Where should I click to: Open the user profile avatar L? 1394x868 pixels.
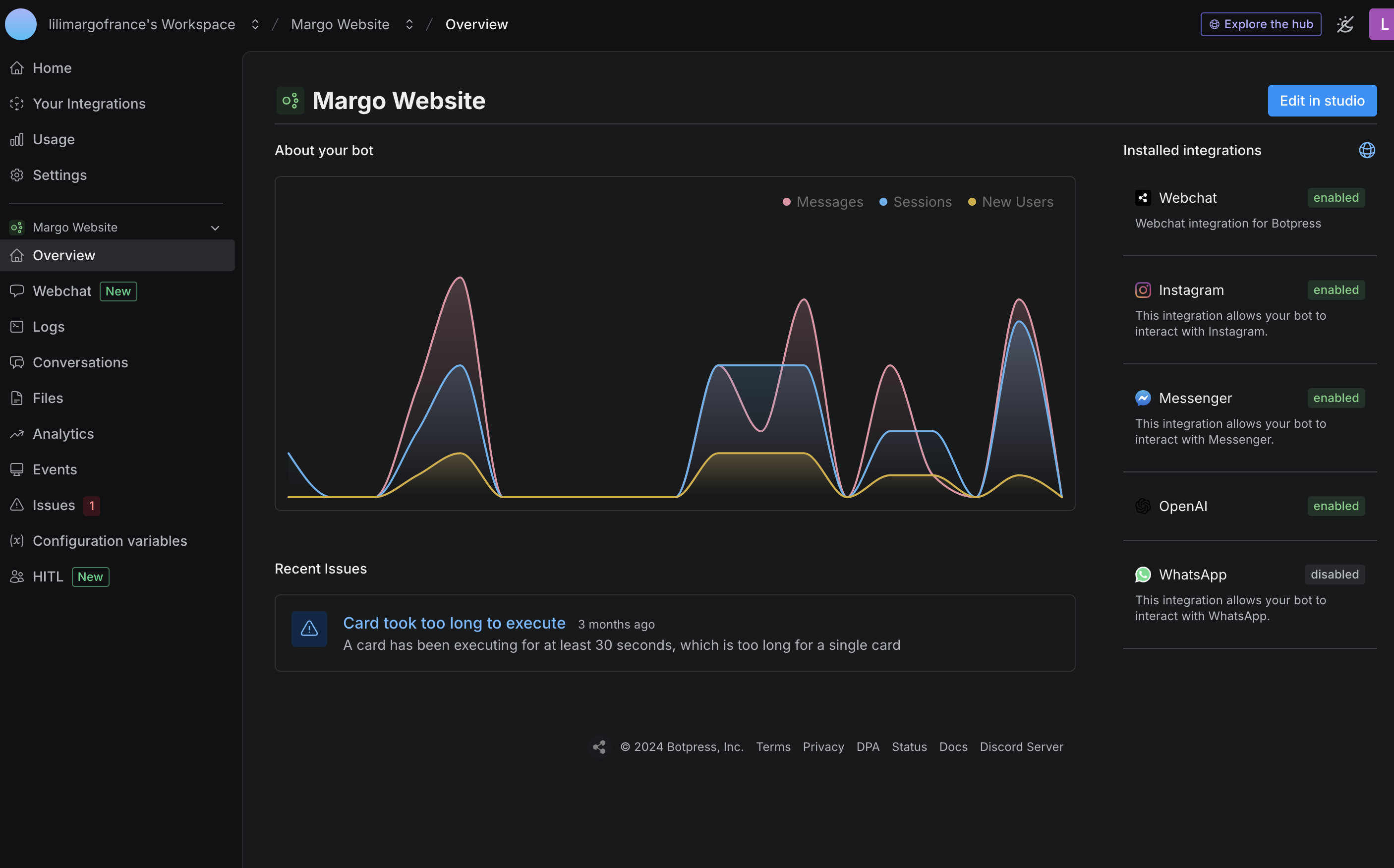(x=1382, y=24)
